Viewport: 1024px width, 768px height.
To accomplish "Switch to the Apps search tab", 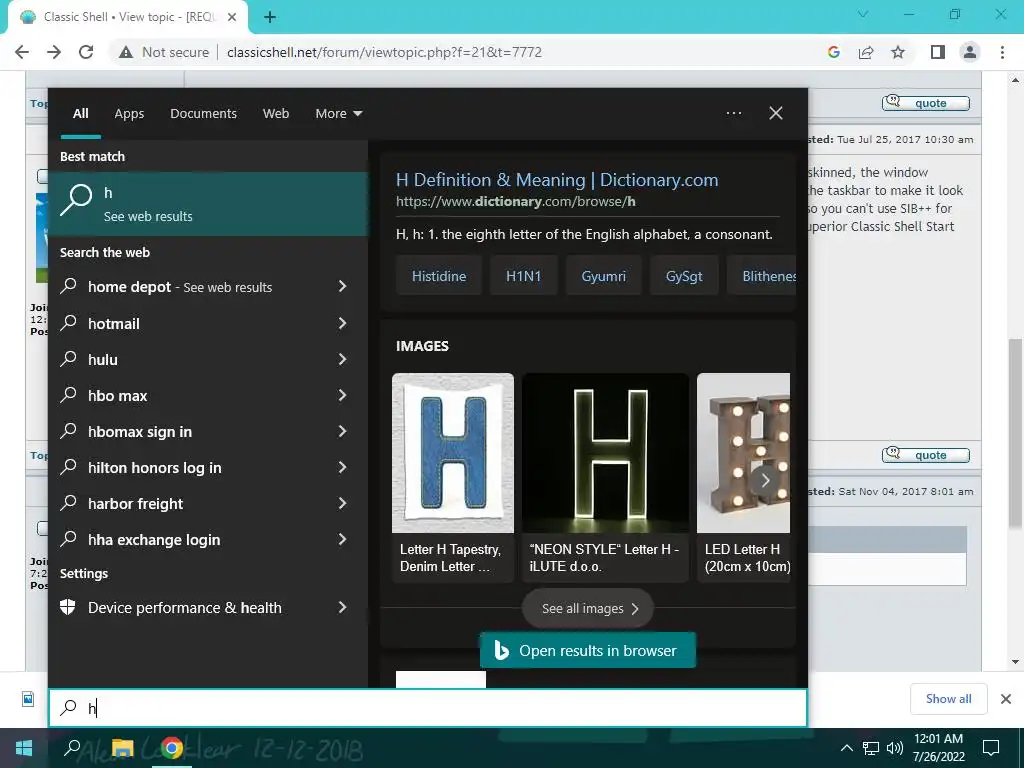I will [x=129, y=114].
